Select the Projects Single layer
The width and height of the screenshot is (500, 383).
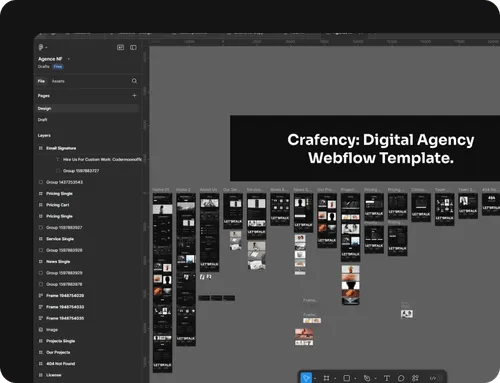point(60,341)
